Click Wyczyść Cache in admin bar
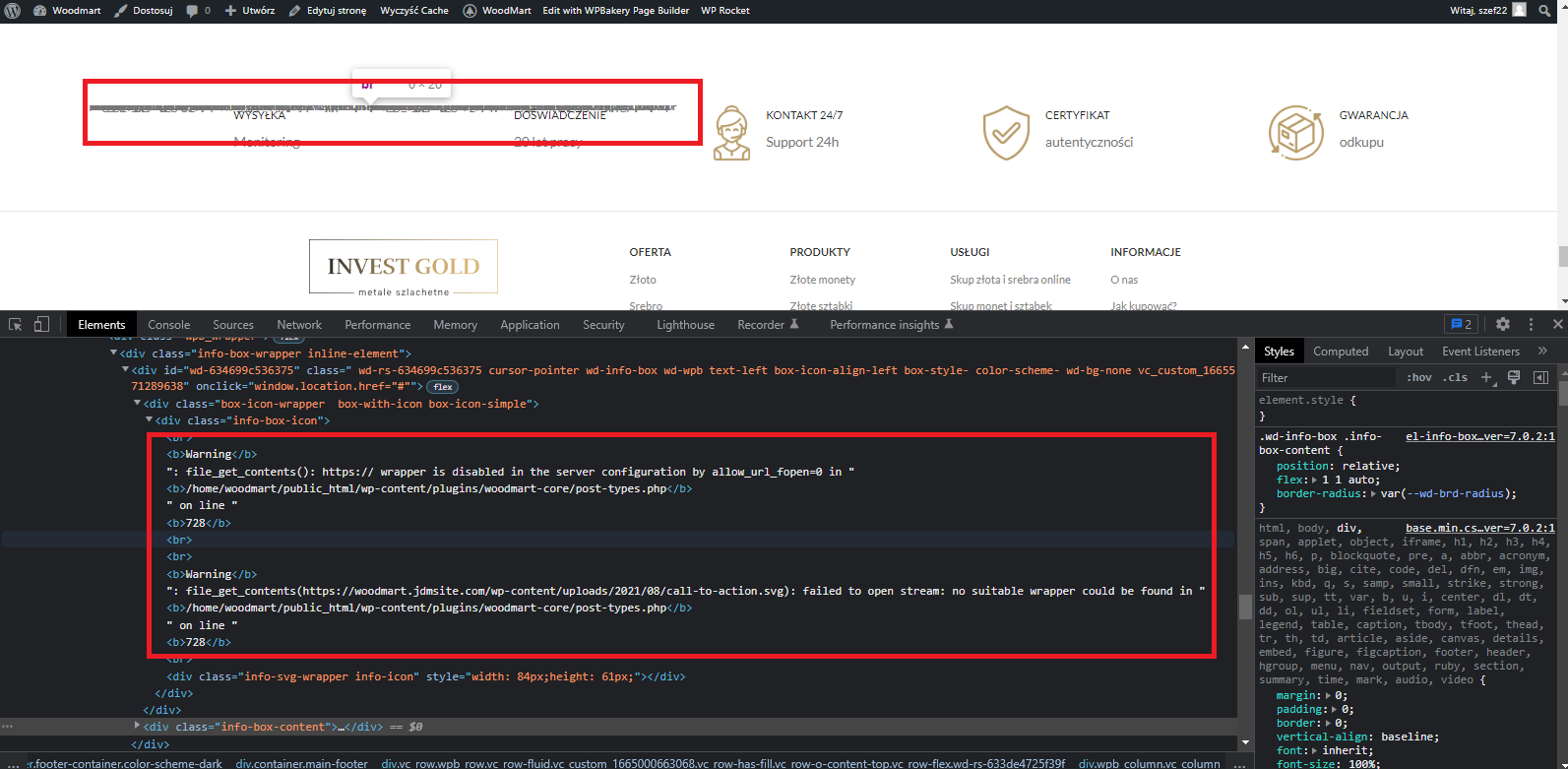Viewport: 1568px width, 769px height. [414, 10]
